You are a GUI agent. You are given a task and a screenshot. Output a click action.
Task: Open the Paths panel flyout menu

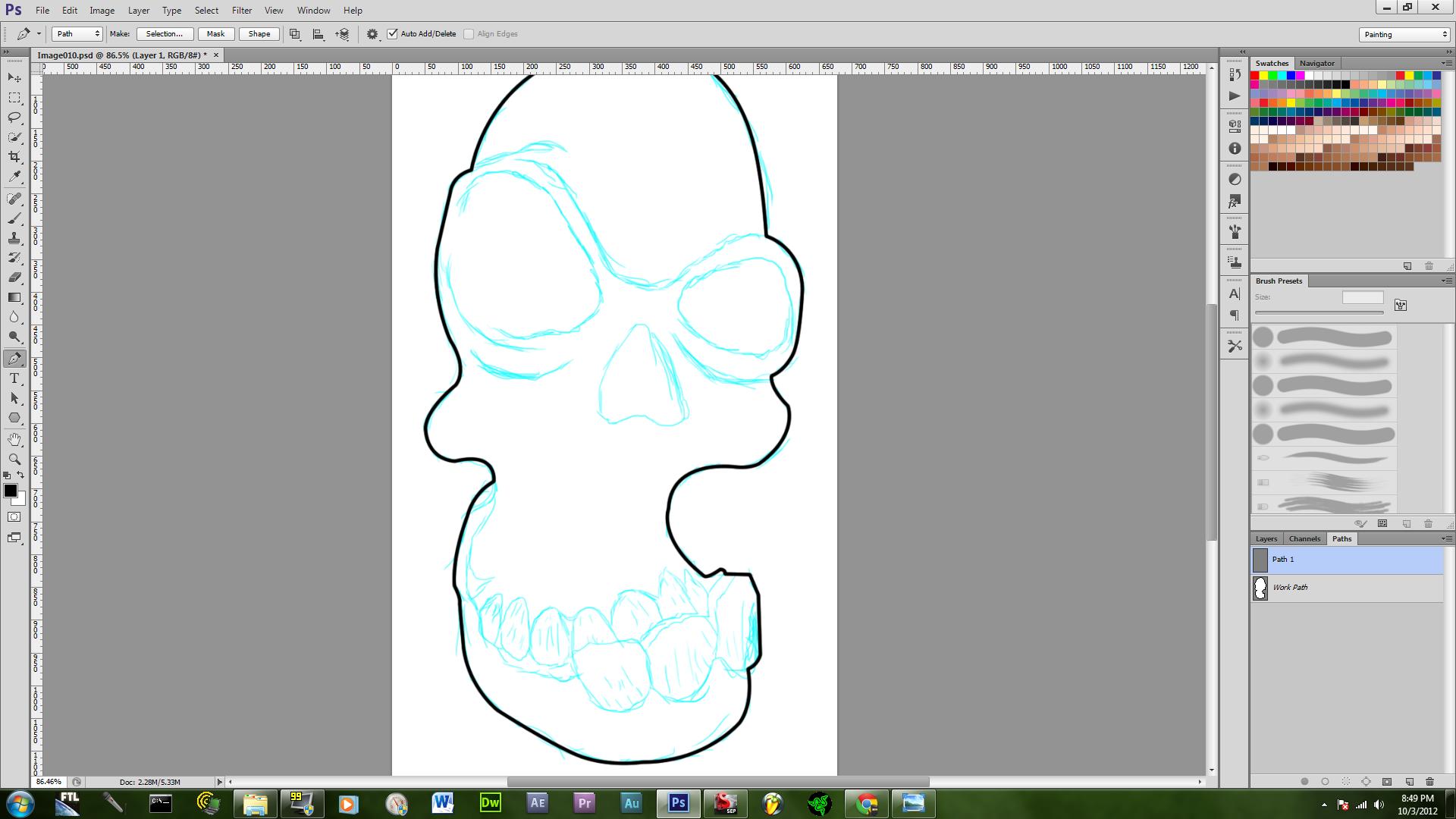pyautogui.click(x=1445, y=539)
